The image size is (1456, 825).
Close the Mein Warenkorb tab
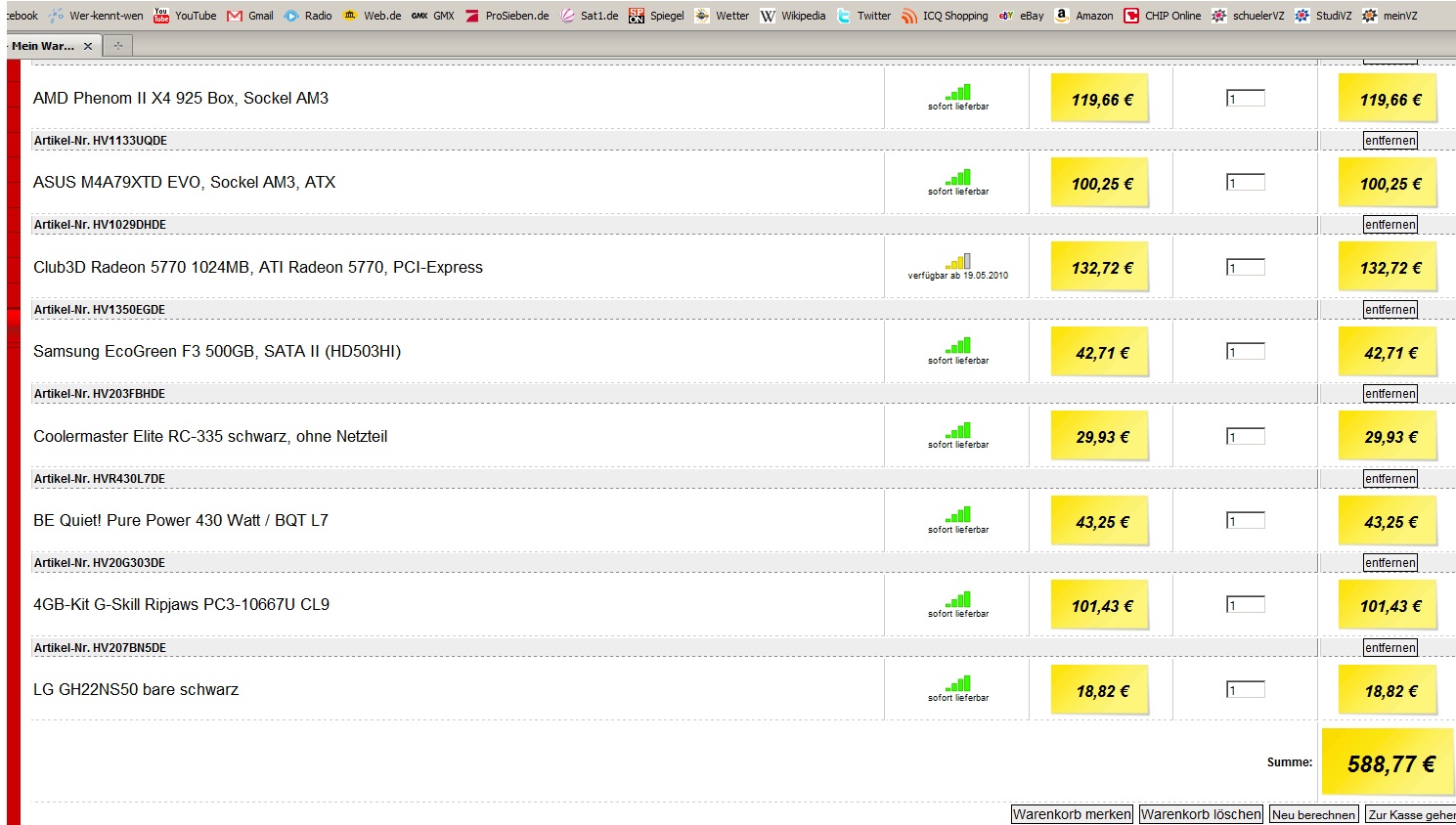point(88,46)
